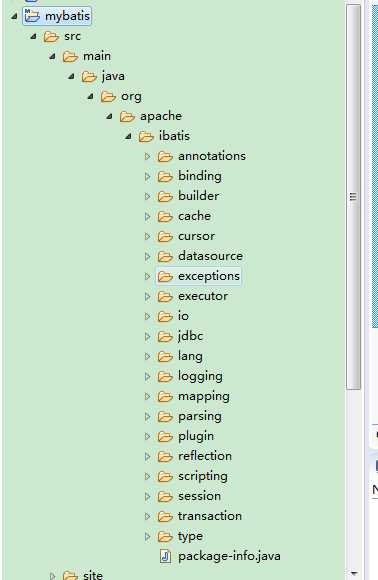Click the cache folder icon
The width and height of the screenshot is (378, 580).
[165, 216]
